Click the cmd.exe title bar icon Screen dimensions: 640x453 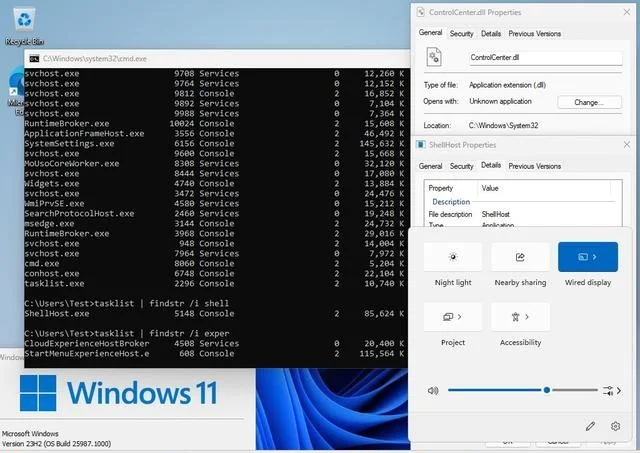coord(34,59)
